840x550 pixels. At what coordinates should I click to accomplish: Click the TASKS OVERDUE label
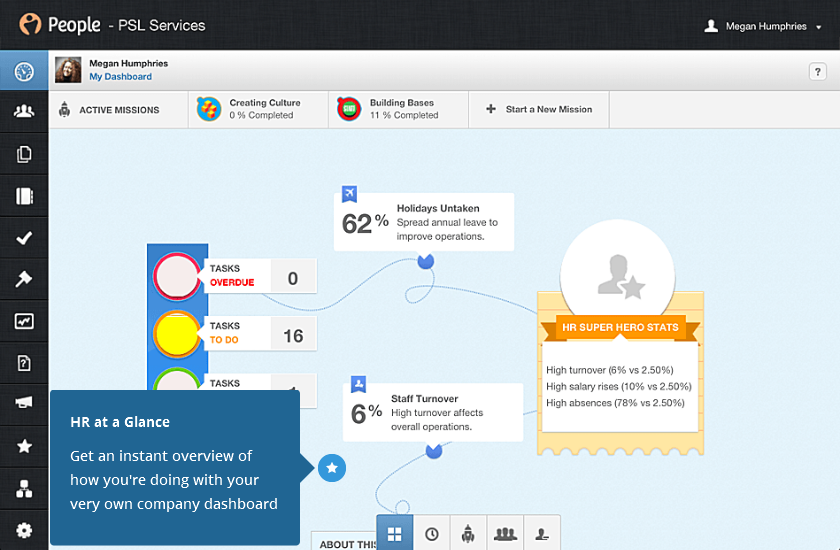(232, 275)
